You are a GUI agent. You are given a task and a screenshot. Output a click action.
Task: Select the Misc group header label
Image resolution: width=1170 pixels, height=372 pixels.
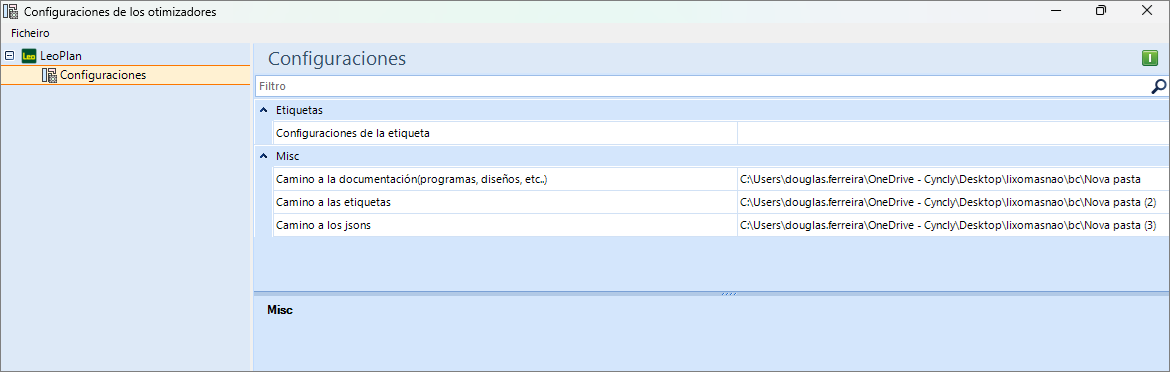287,157
